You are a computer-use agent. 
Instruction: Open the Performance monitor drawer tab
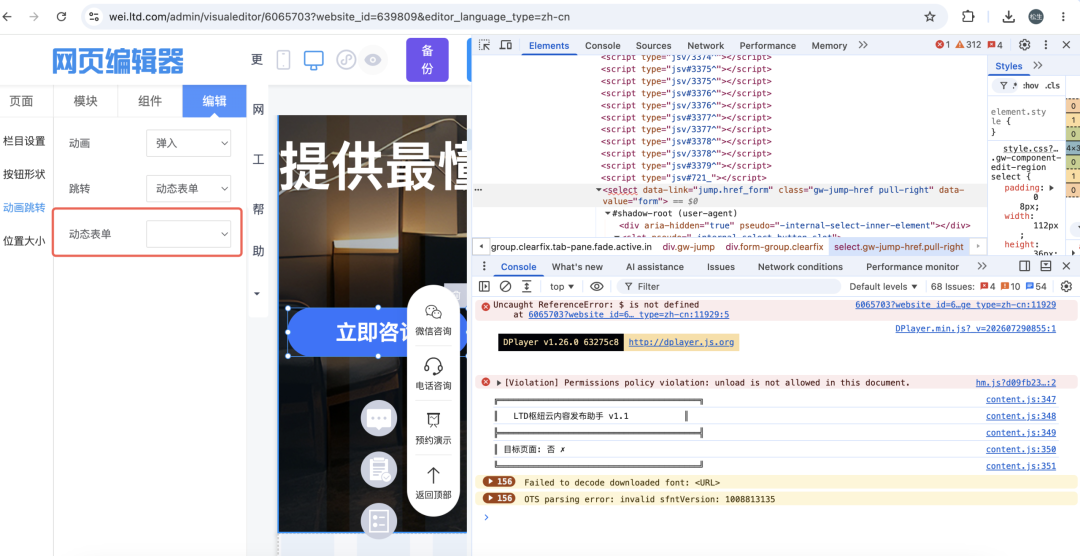[912, 267]
